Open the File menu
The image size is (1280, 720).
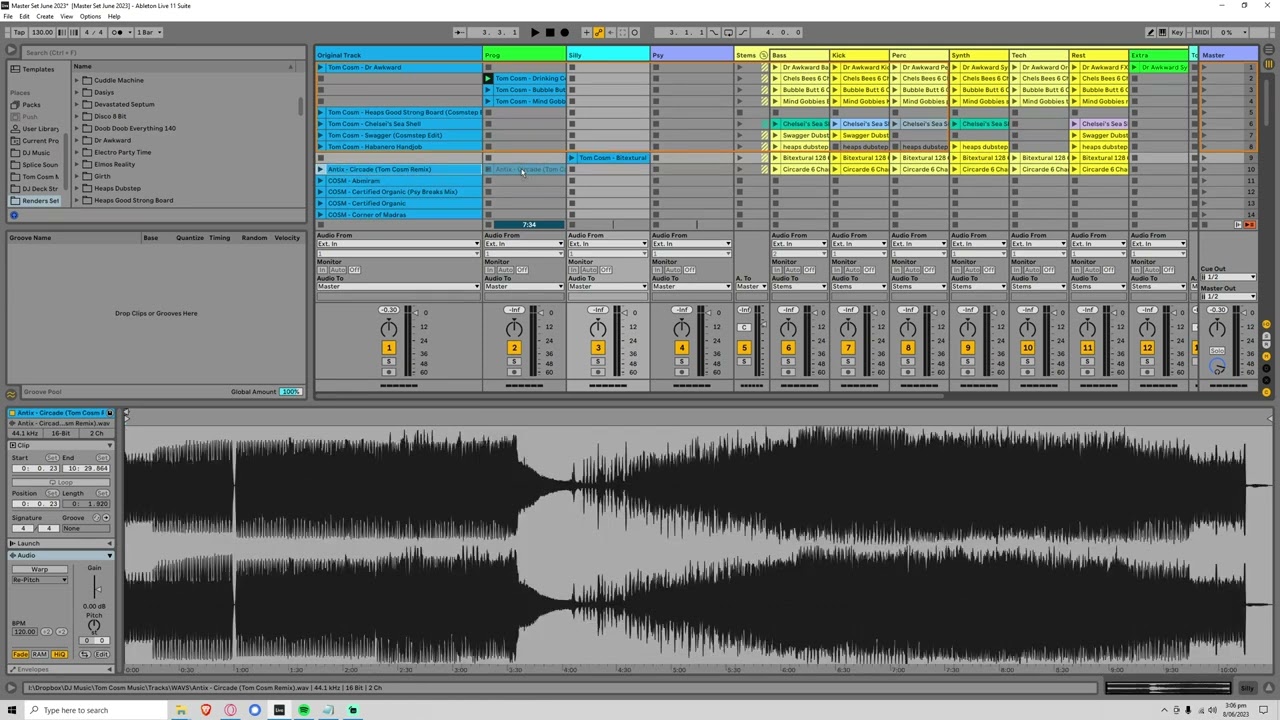point(8,16)
